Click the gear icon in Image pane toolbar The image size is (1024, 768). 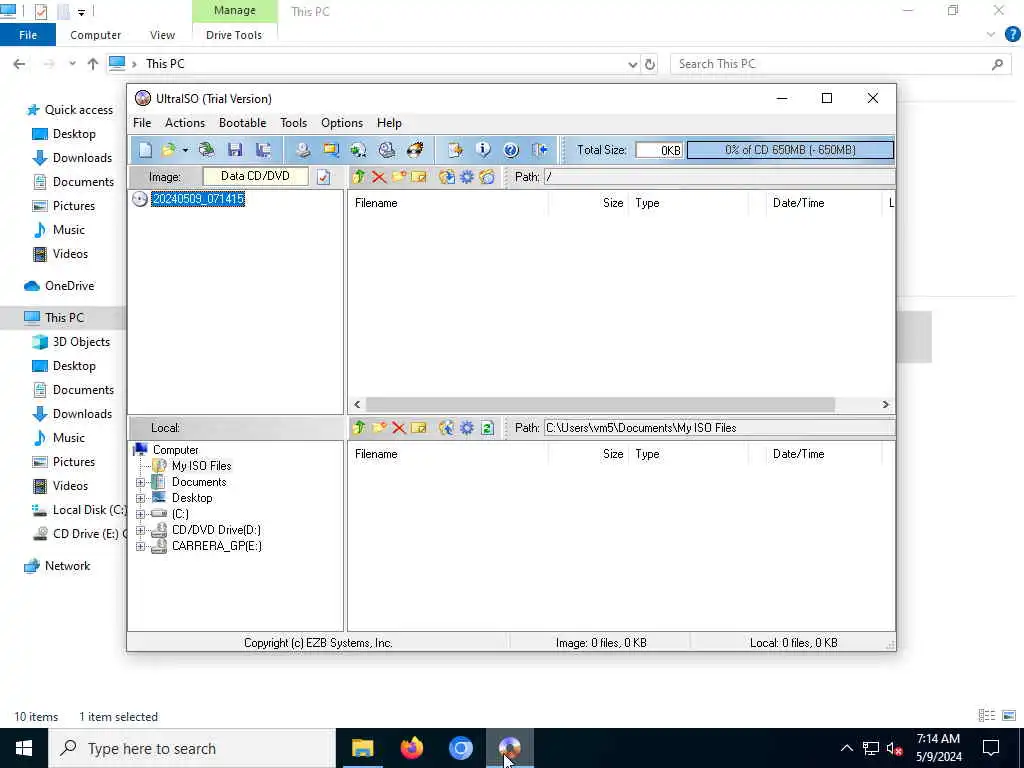point(467,177)
